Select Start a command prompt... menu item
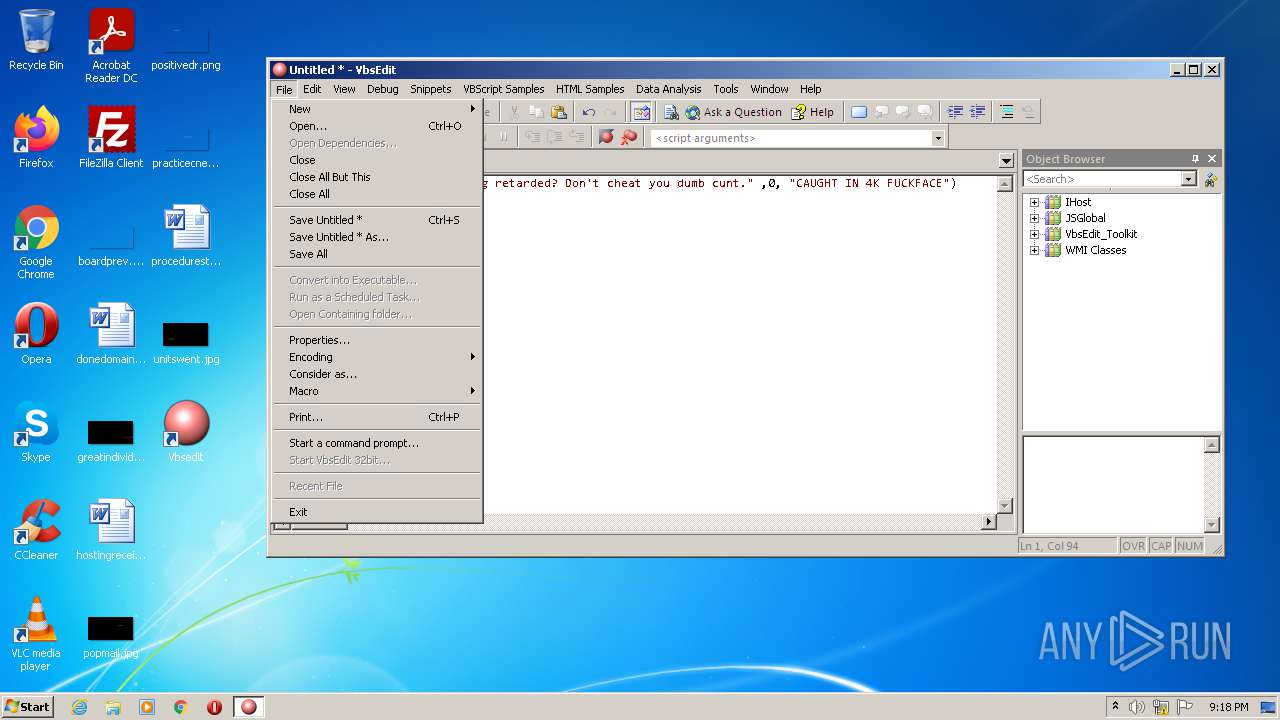 [378, 443]
